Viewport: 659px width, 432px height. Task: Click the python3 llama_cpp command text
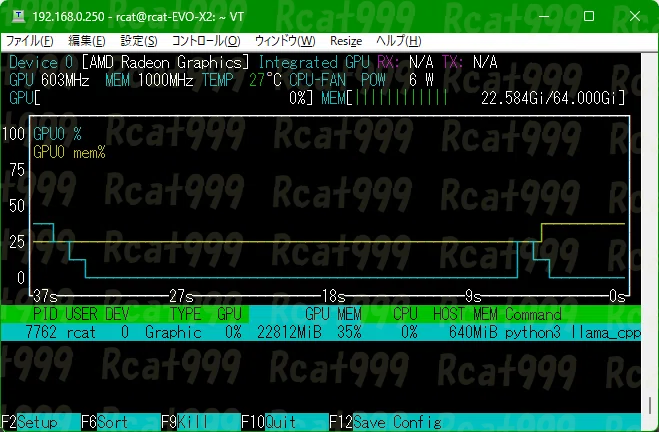[573, 332]
